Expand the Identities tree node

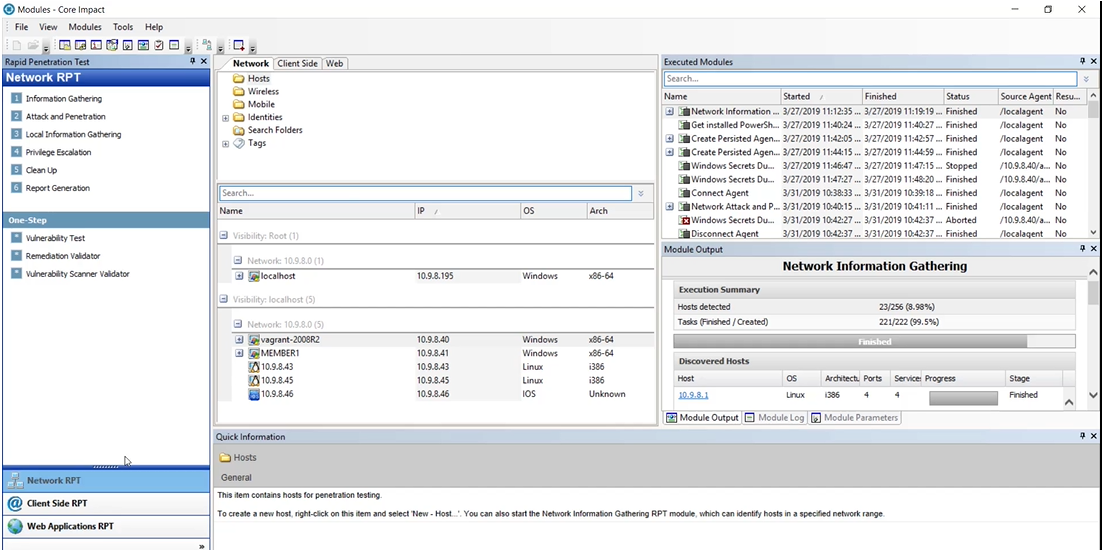(226, 117)
